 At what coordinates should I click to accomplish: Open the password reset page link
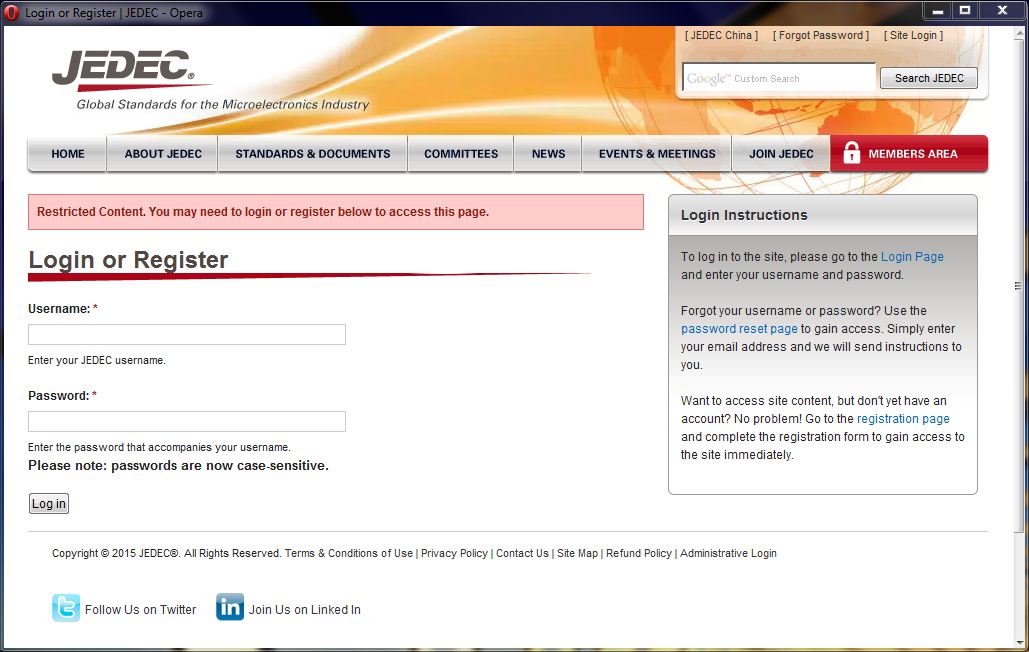point(739,329)
